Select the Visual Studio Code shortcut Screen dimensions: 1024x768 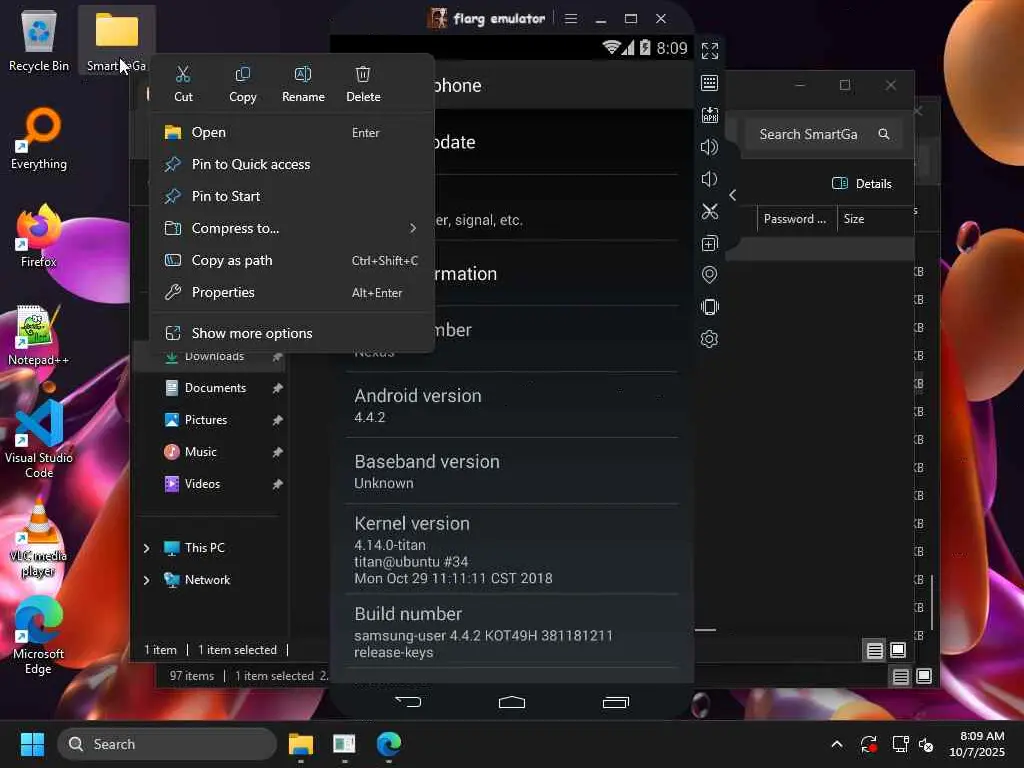pos(39,440)
